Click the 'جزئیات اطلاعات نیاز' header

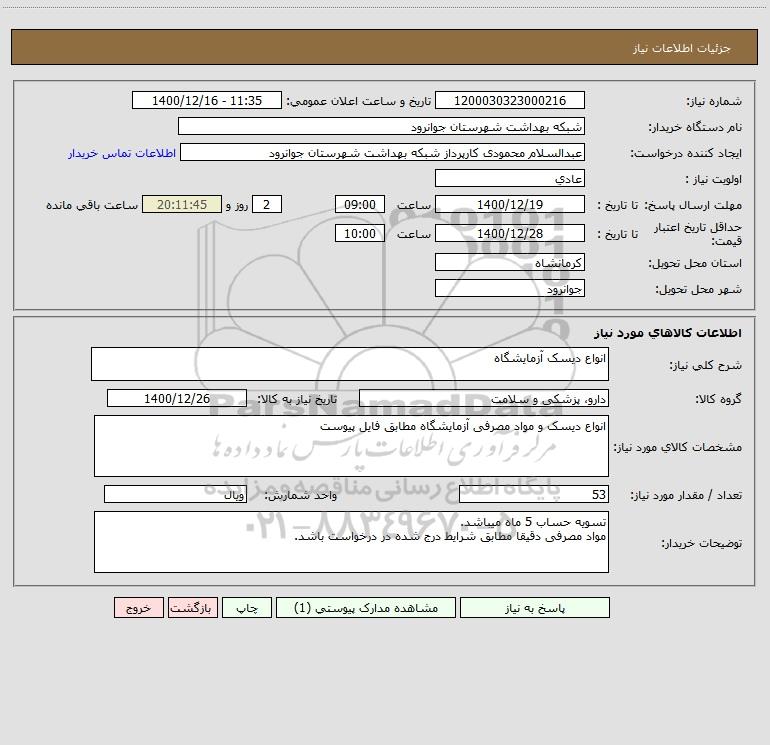(682, 48)
